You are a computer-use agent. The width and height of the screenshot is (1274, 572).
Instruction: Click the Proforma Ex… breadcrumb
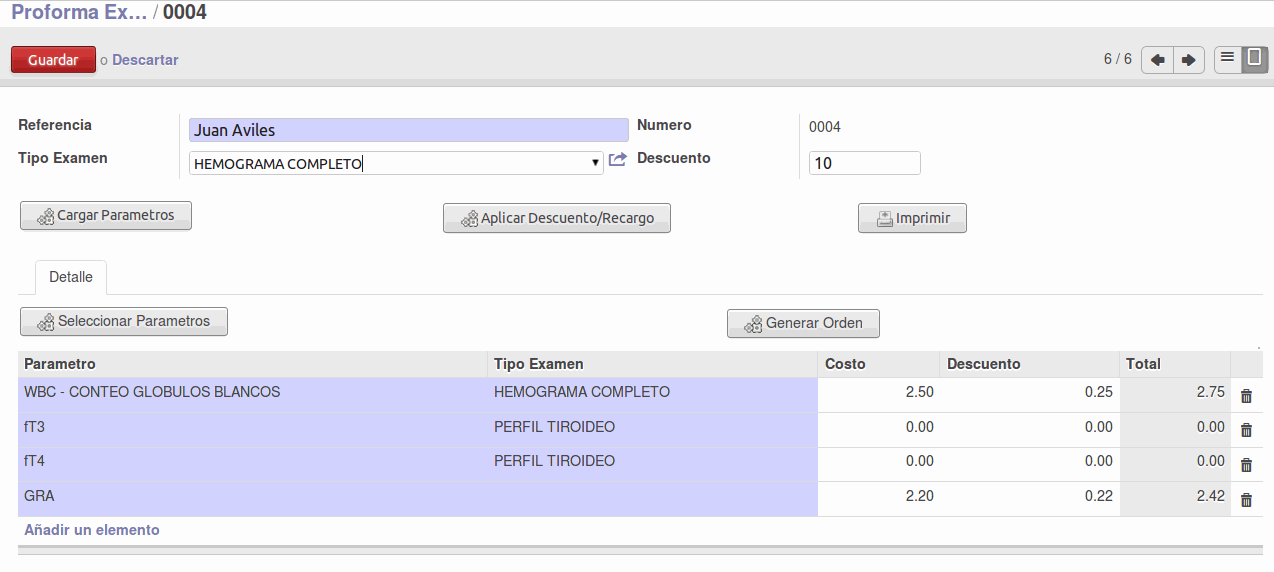(79, 13)
